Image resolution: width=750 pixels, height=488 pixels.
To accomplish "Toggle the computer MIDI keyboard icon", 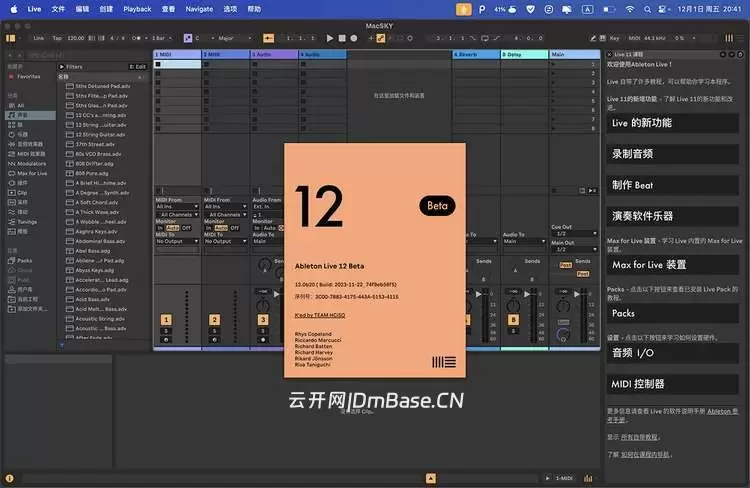I will 602,38.
